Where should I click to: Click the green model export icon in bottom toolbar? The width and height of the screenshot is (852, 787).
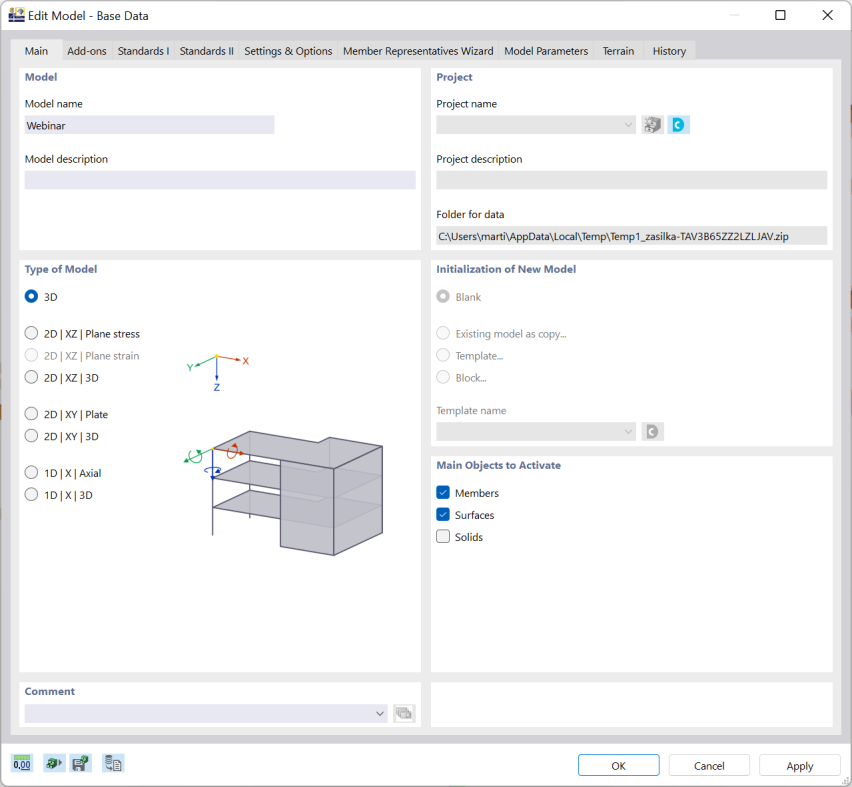[53, 763]
